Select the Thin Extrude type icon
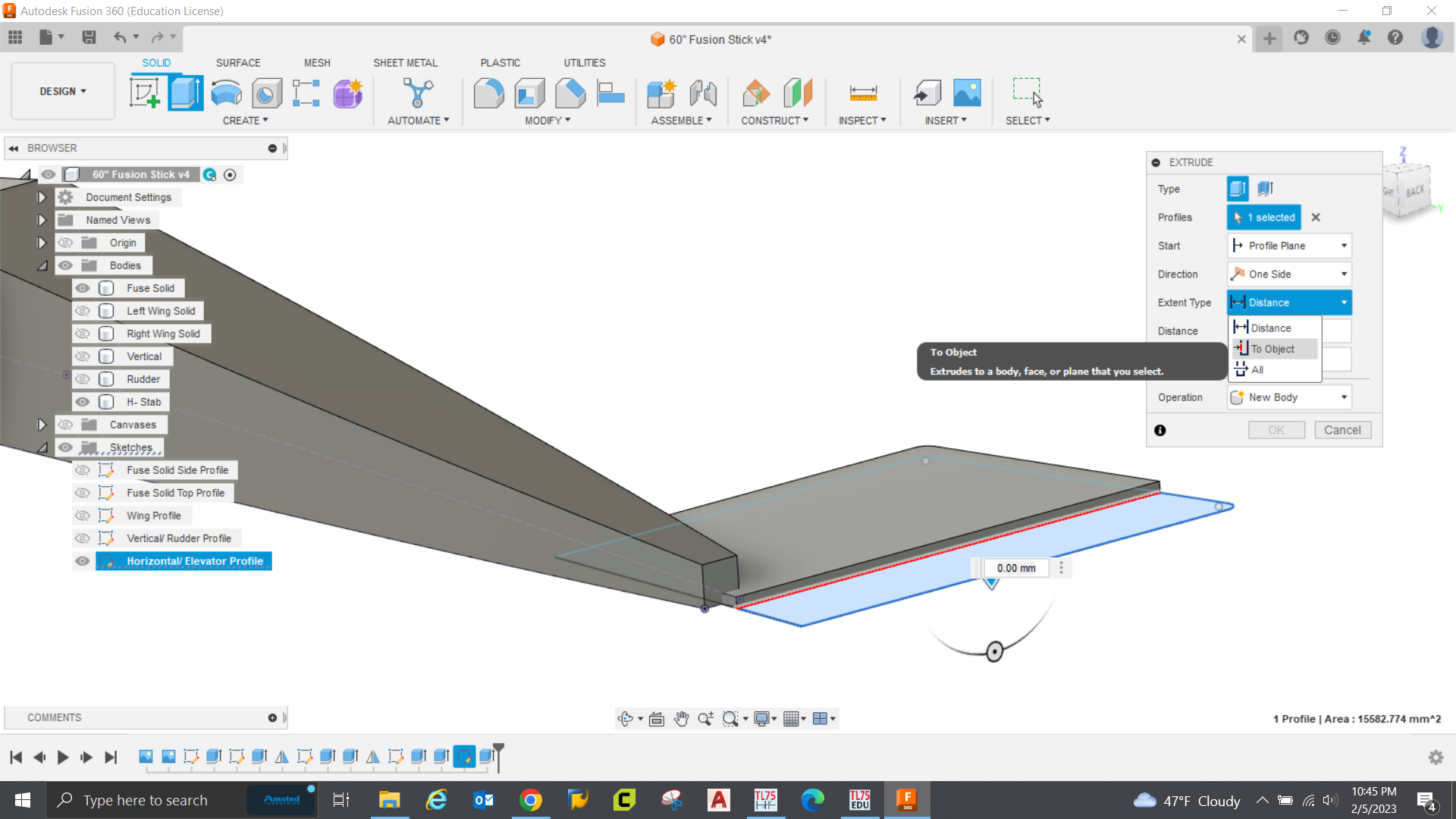The image size is (1456, 819). pyautogui.click(x=1264, y=189)
